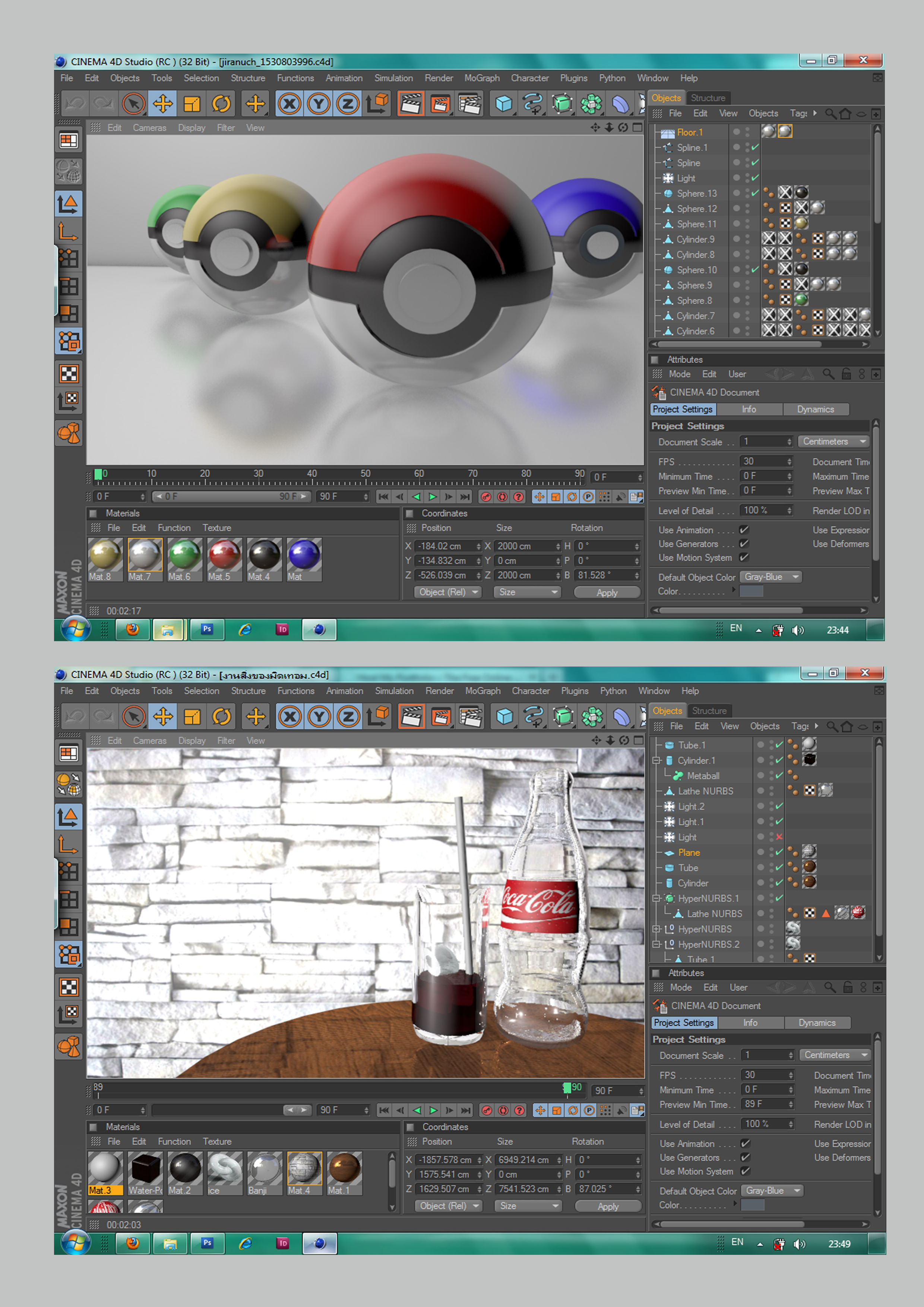Click the Record Keyframe button in the Coca-Cola window
The height and width of the screenshot is (1307, 924).
click(487, 1110)
